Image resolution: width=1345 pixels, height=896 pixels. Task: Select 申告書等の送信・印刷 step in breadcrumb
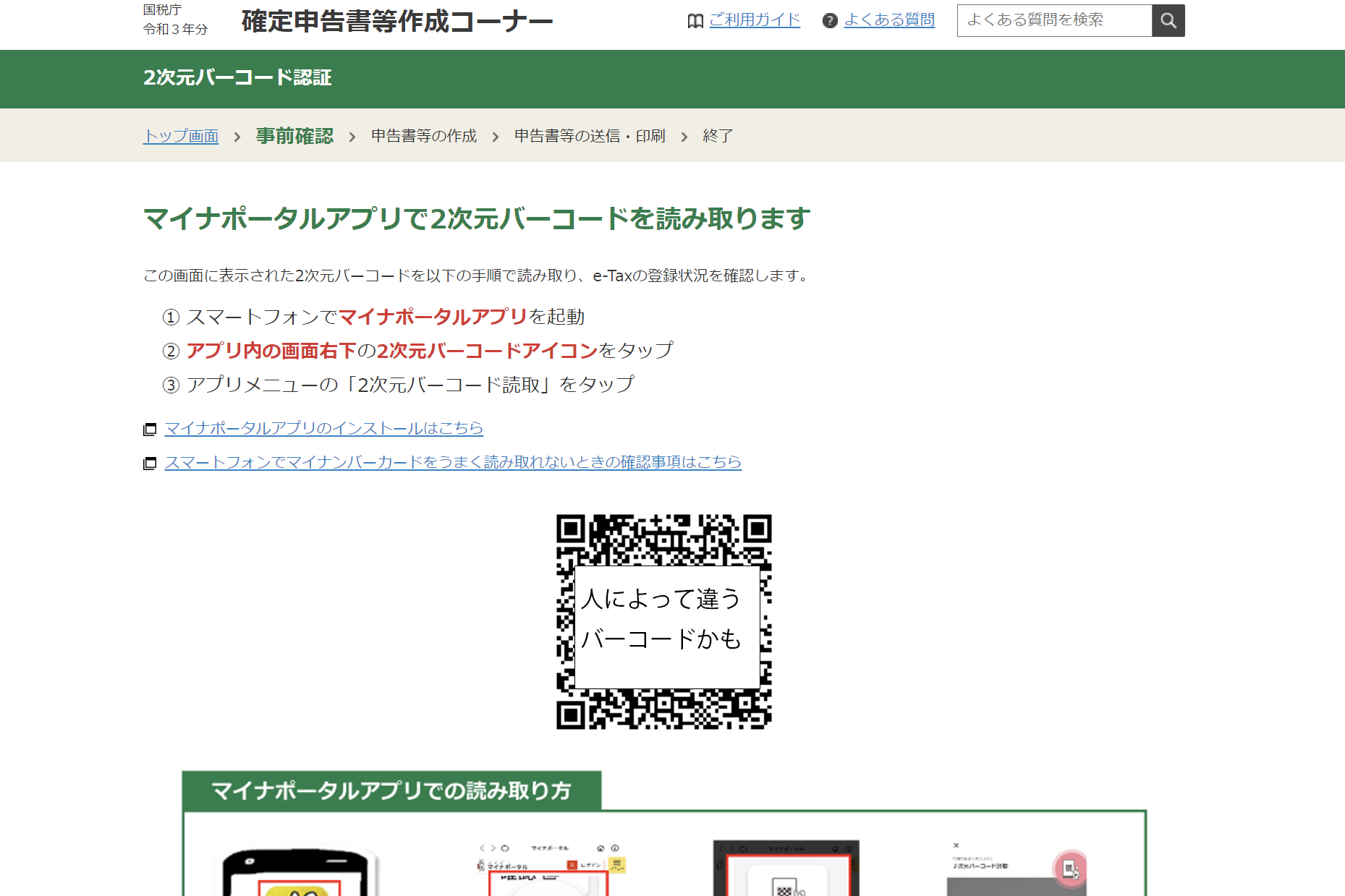590,136
